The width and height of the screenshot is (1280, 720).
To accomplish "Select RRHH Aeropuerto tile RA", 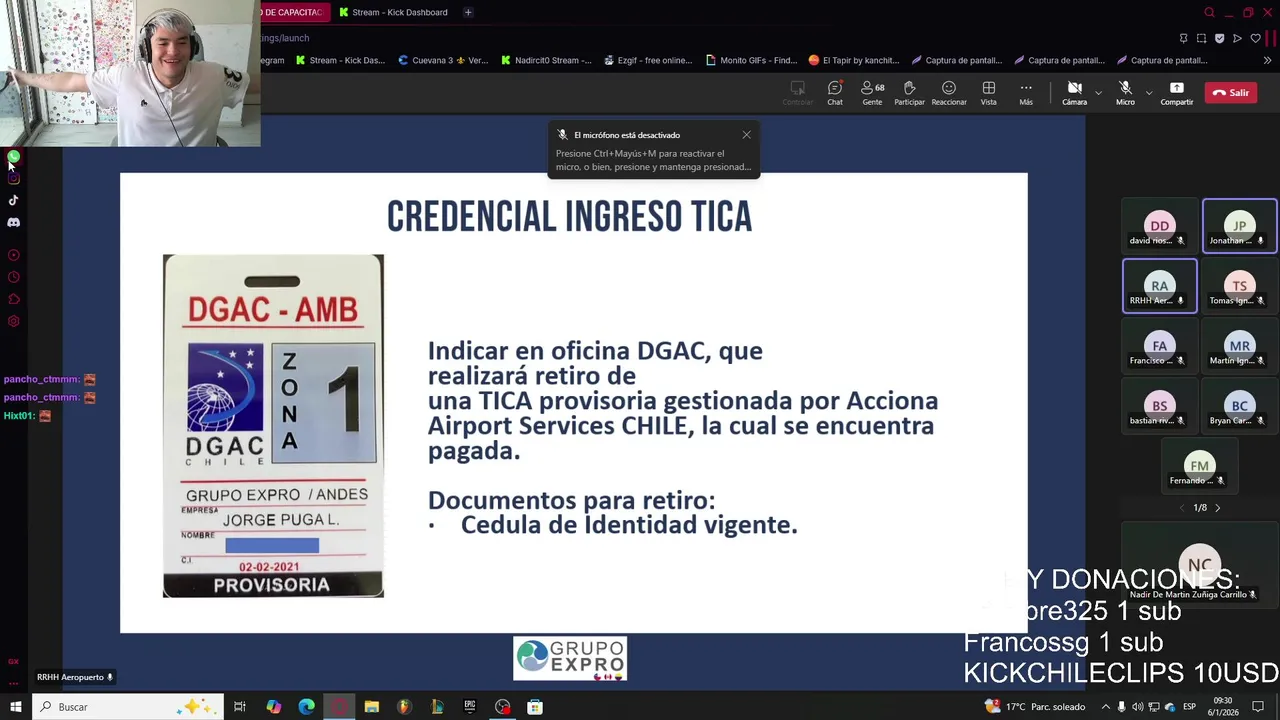I will [1159, 287].
